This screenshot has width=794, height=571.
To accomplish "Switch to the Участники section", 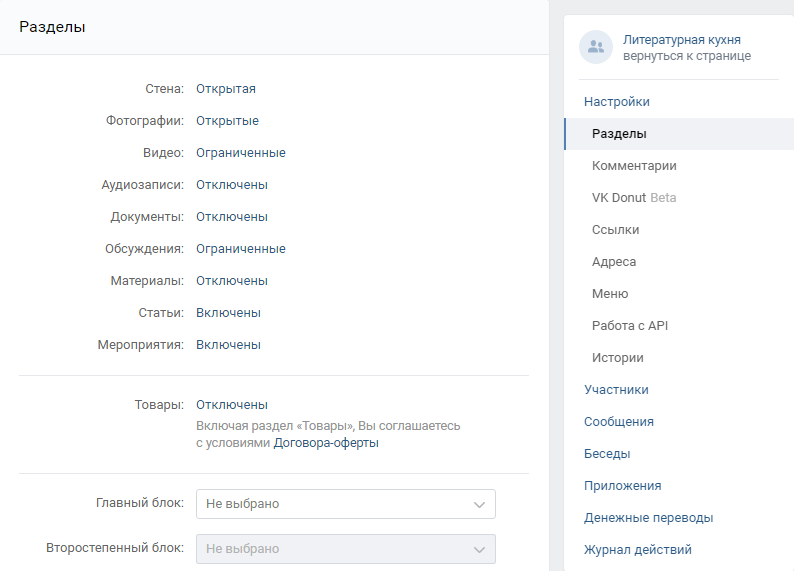I will 616,390.
